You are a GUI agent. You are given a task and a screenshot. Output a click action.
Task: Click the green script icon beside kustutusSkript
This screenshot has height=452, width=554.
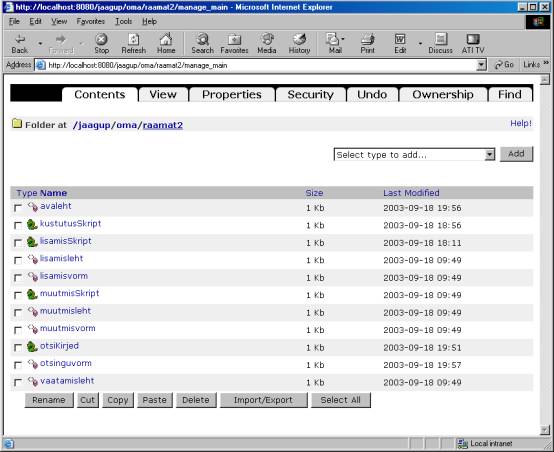tap(32, 224)
